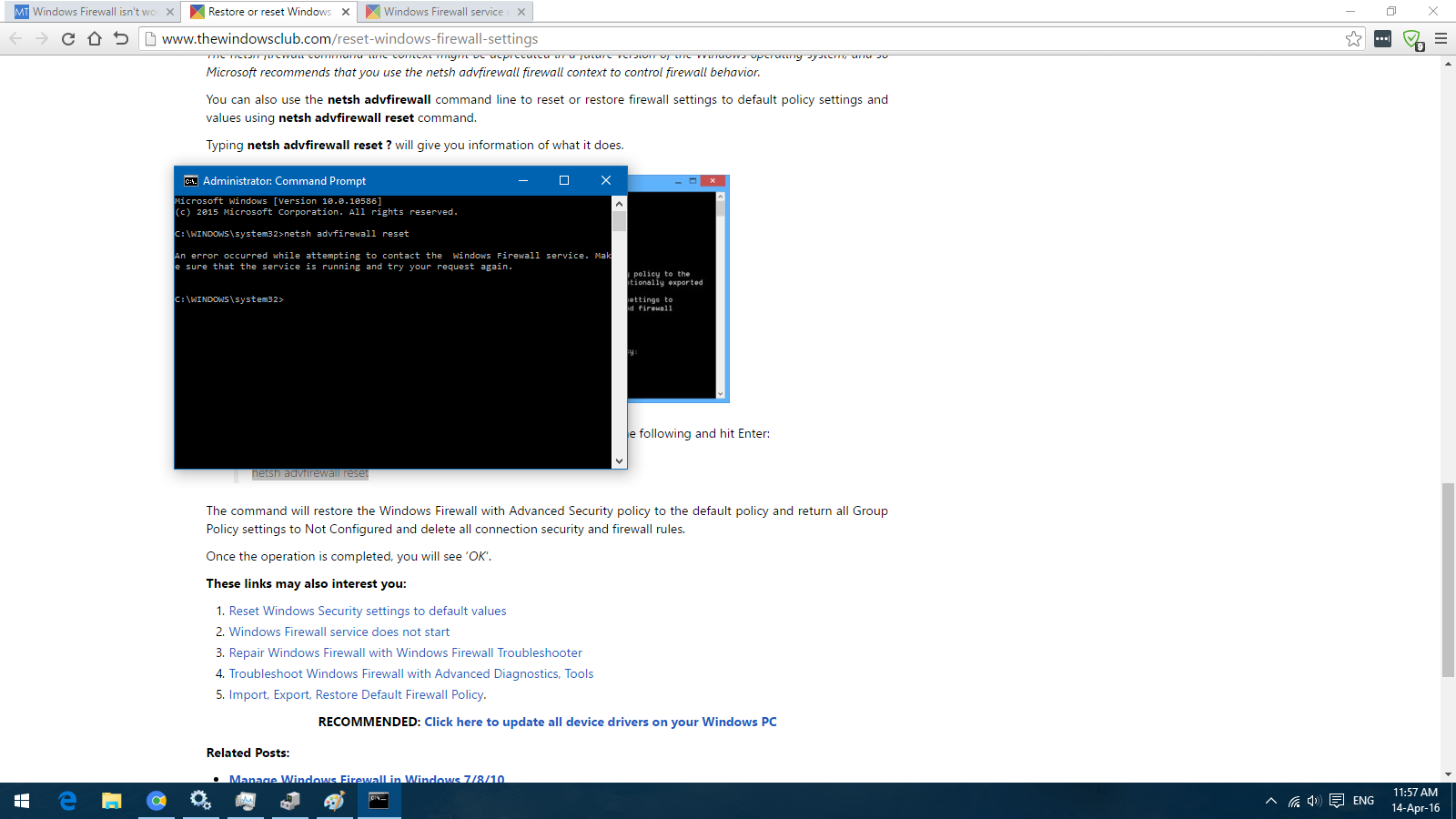Switch to the 'Windows Firewall isn't wo' tab
The image size is (1456, 819).
95,12
